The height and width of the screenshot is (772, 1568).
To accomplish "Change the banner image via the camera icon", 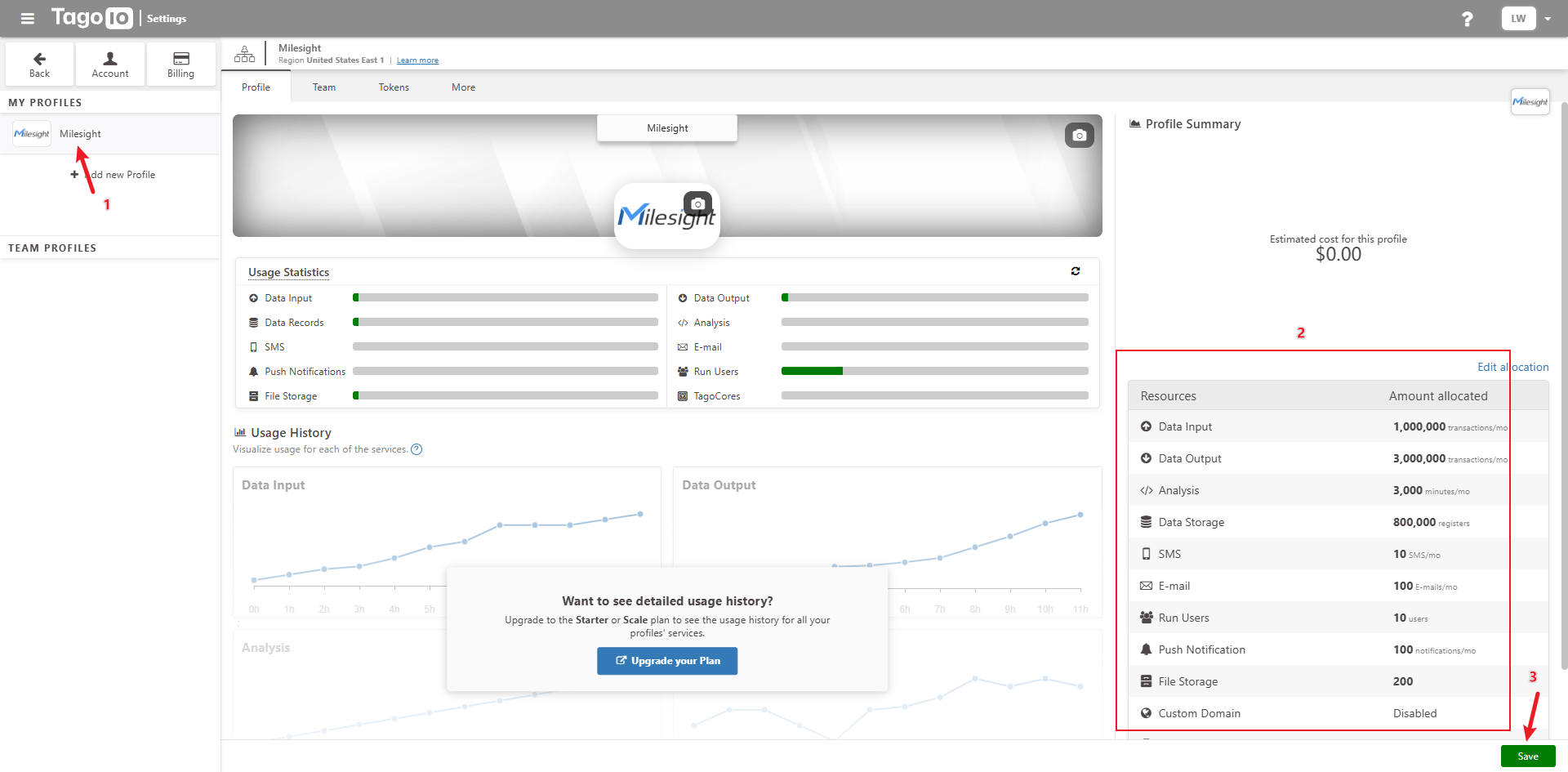I will click(1079, 135).
